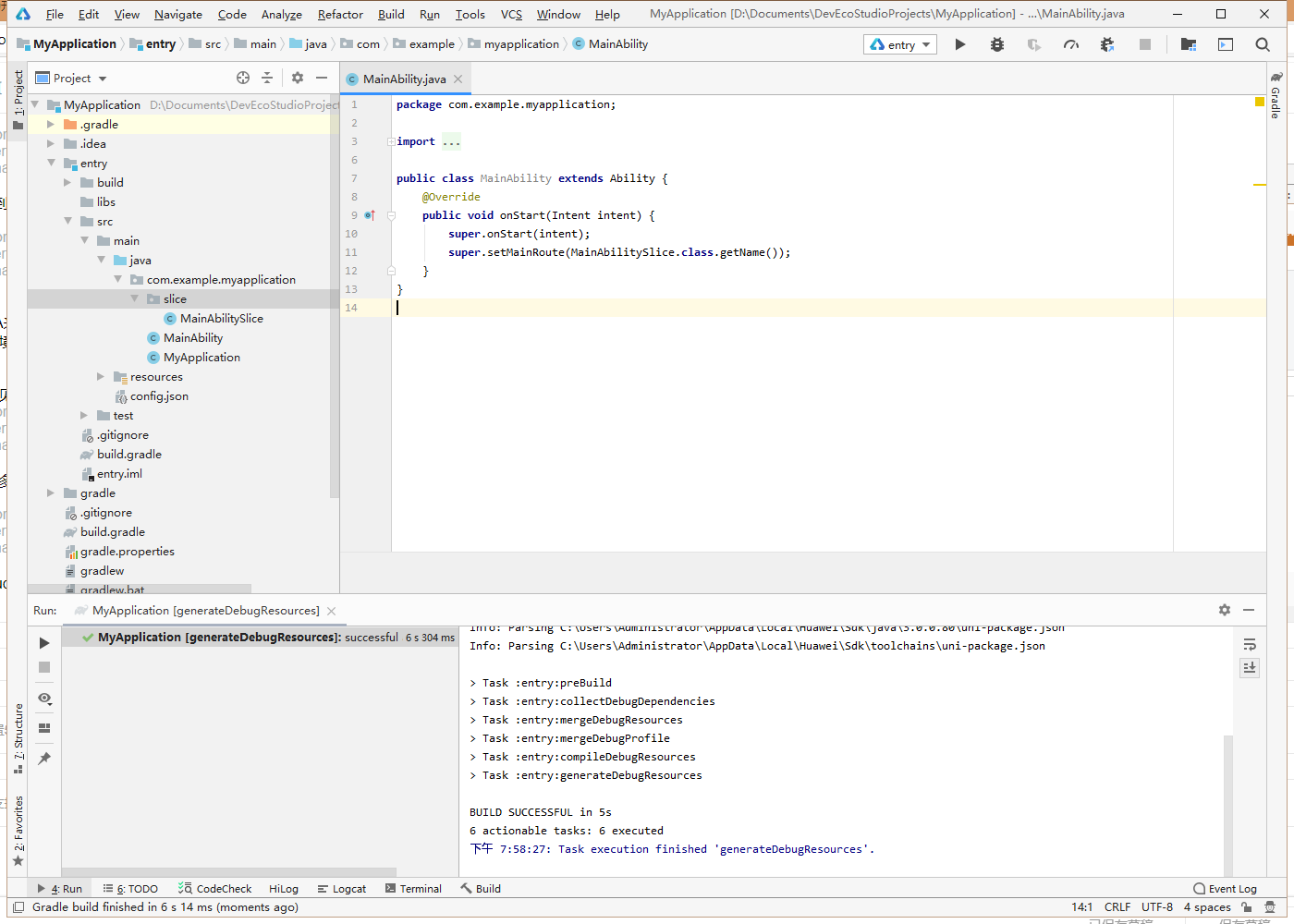Image resolution: width=1294 pixels, height=924 pixels.
Task: Collapse the slice package
Action: click(134, 299)
